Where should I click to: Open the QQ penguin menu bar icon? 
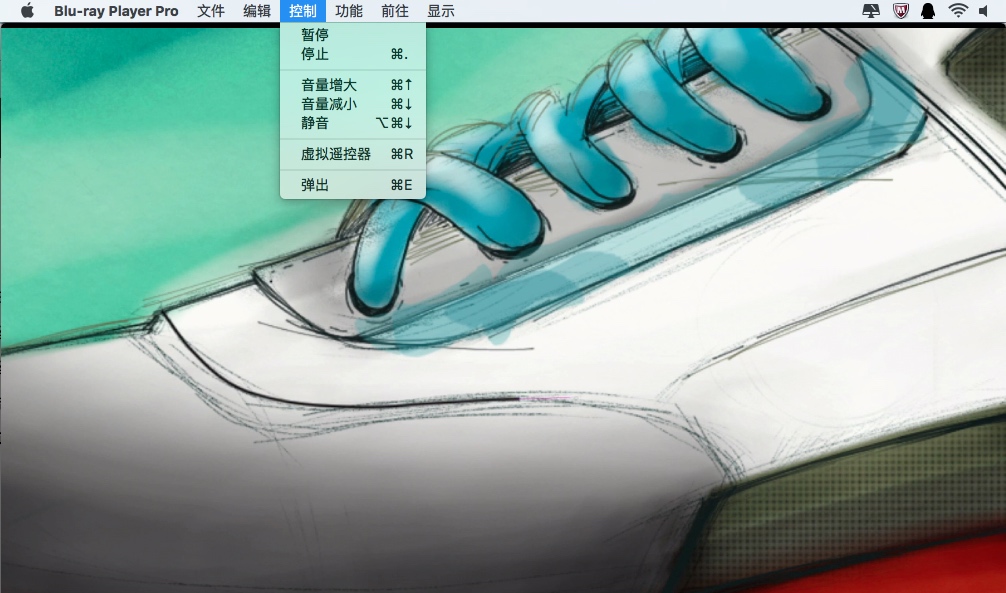click(928, 11)
